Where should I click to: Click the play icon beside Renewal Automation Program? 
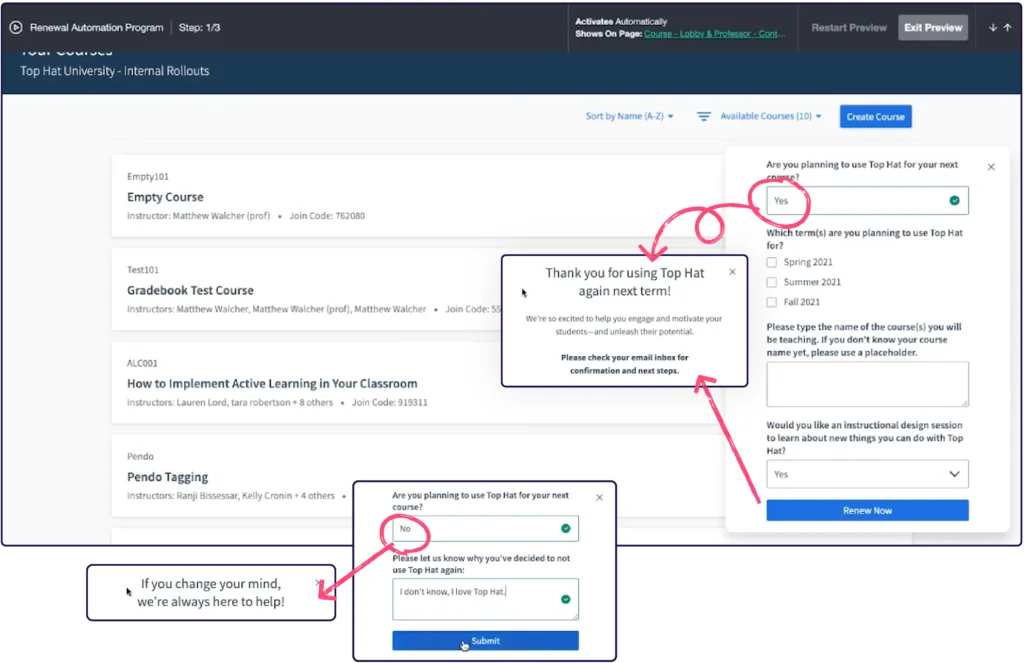coord(16,28)
